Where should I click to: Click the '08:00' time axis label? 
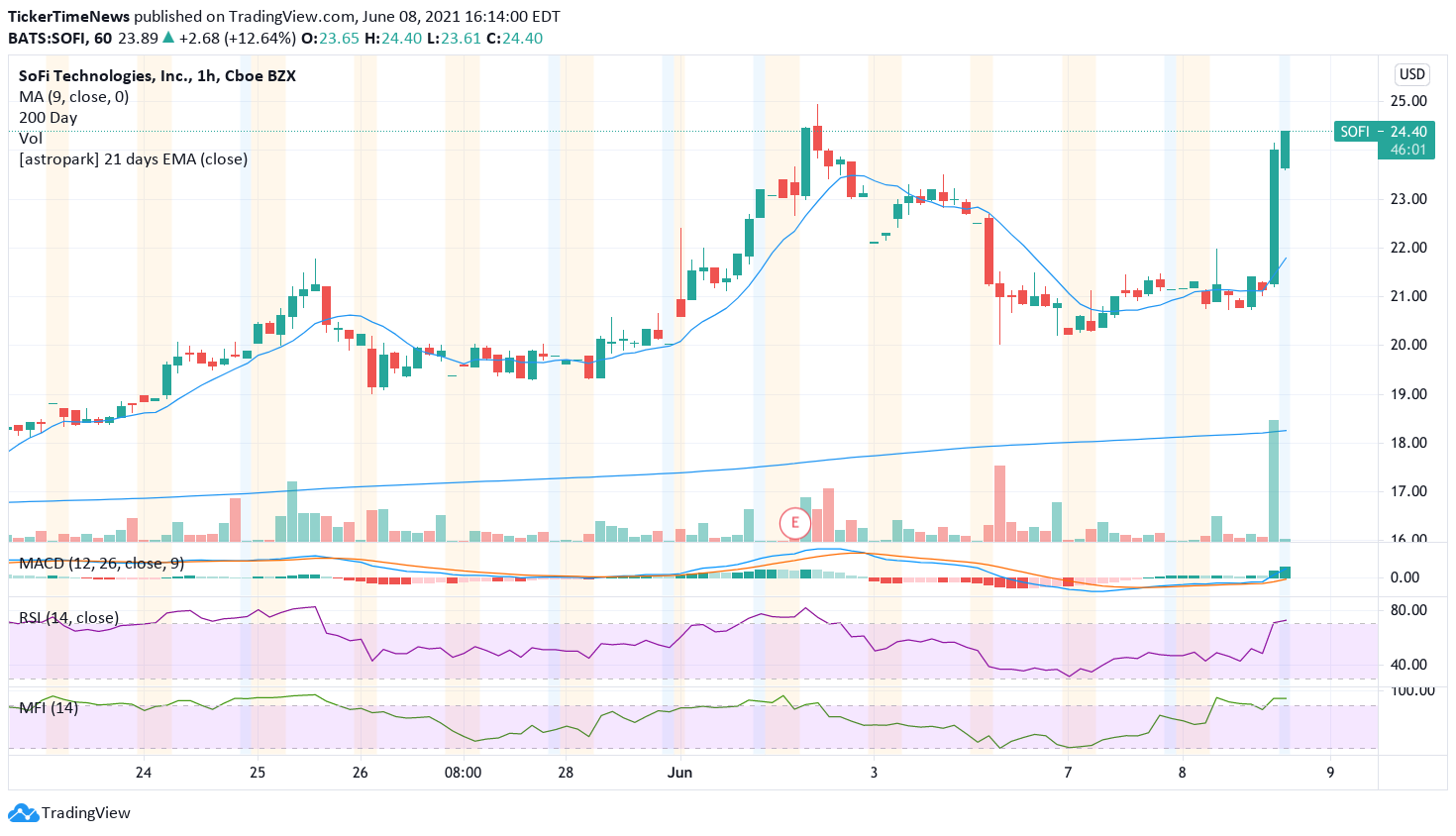point(463,773)
